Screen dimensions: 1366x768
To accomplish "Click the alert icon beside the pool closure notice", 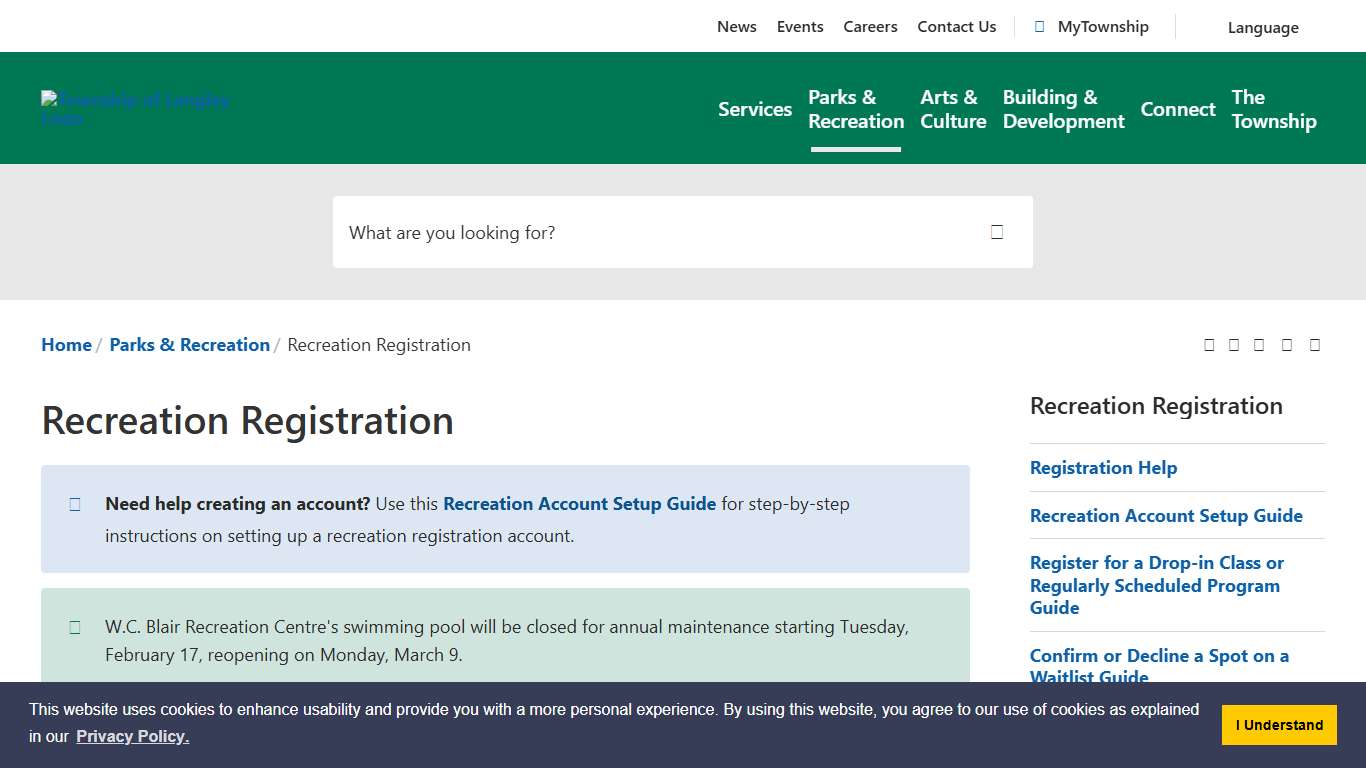I will [x=74, y=626].
